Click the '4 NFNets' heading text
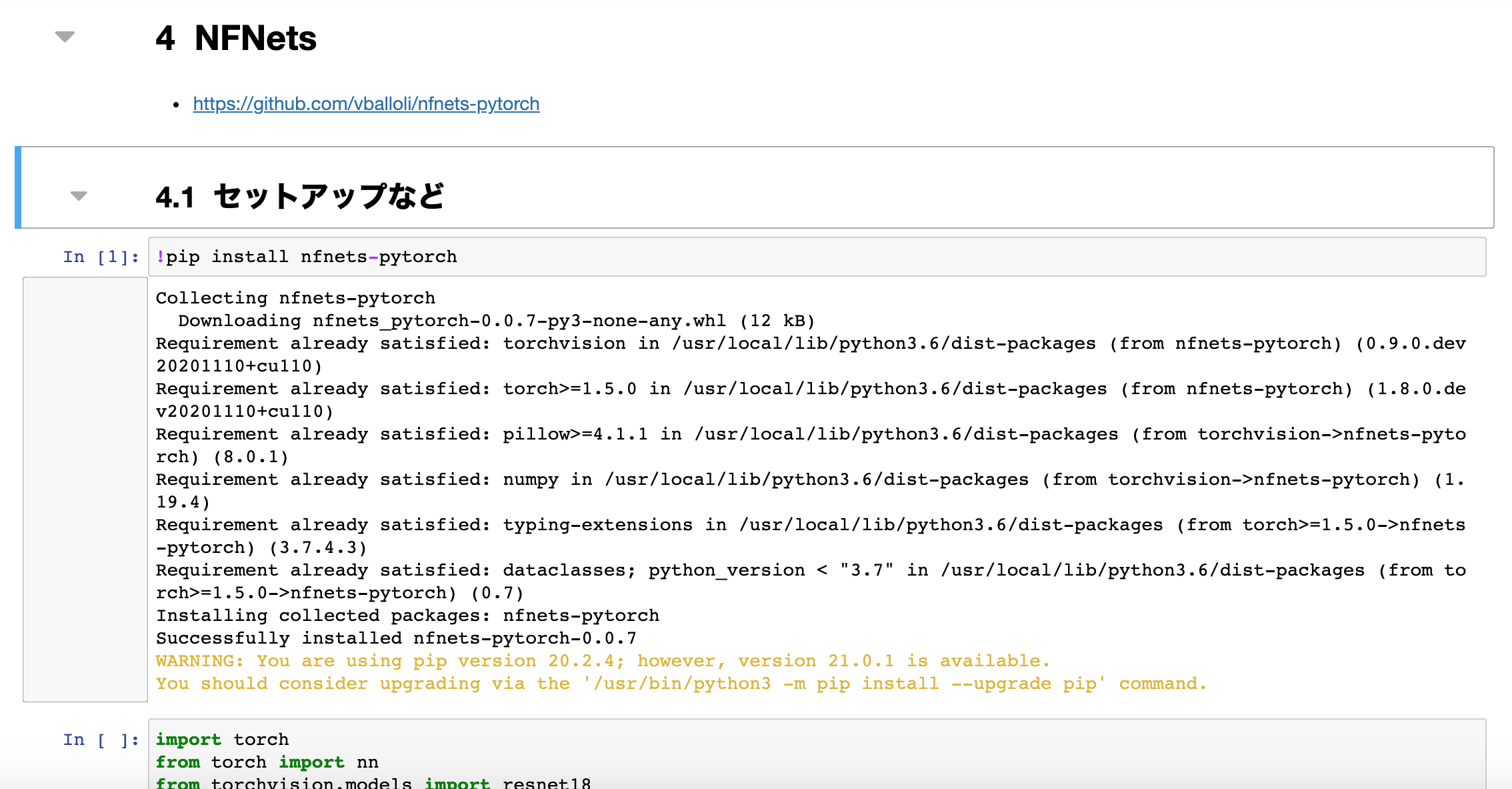The image size is (1512, 789). 236,38
